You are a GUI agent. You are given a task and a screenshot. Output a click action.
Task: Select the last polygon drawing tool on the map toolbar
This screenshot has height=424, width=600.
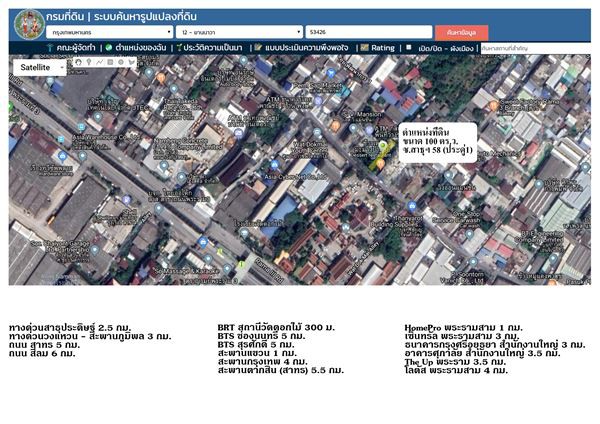click(132, 62)
